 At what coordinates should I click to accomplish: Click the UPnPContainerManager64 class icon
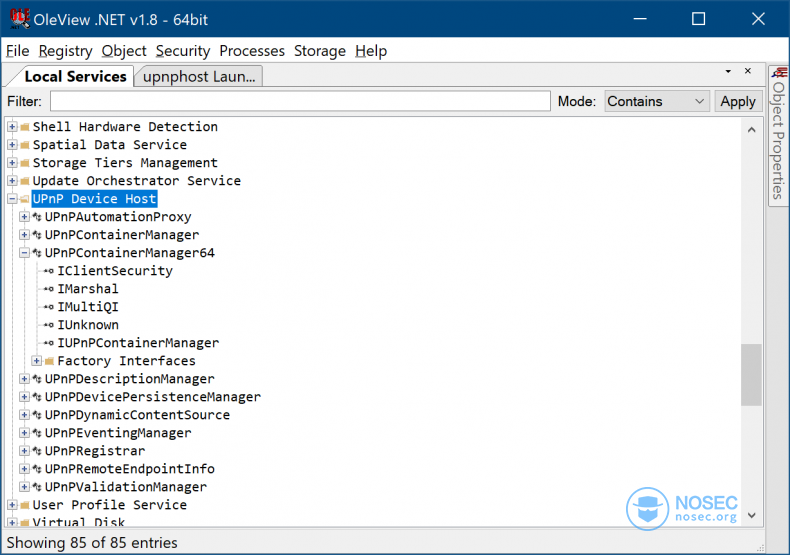[37, 253]
